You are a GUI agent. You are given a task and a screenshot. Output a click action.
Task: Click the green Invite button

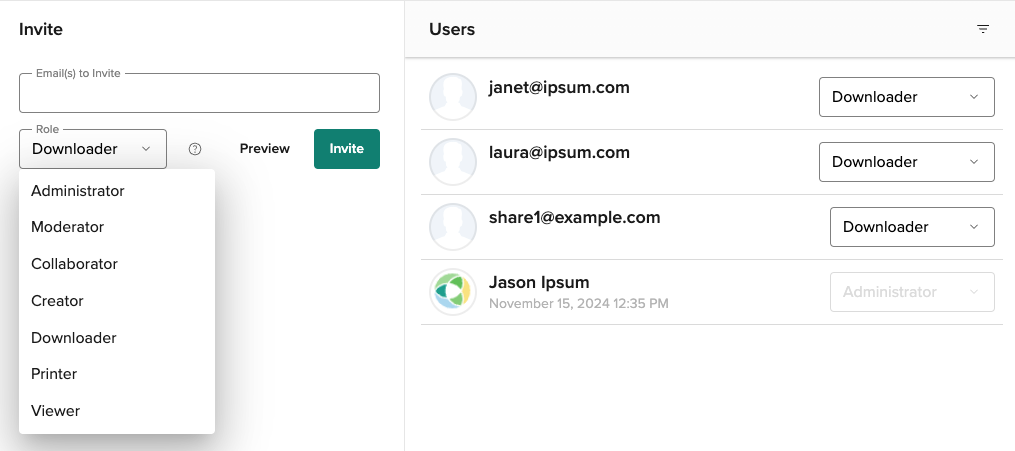tap(347, 149)
